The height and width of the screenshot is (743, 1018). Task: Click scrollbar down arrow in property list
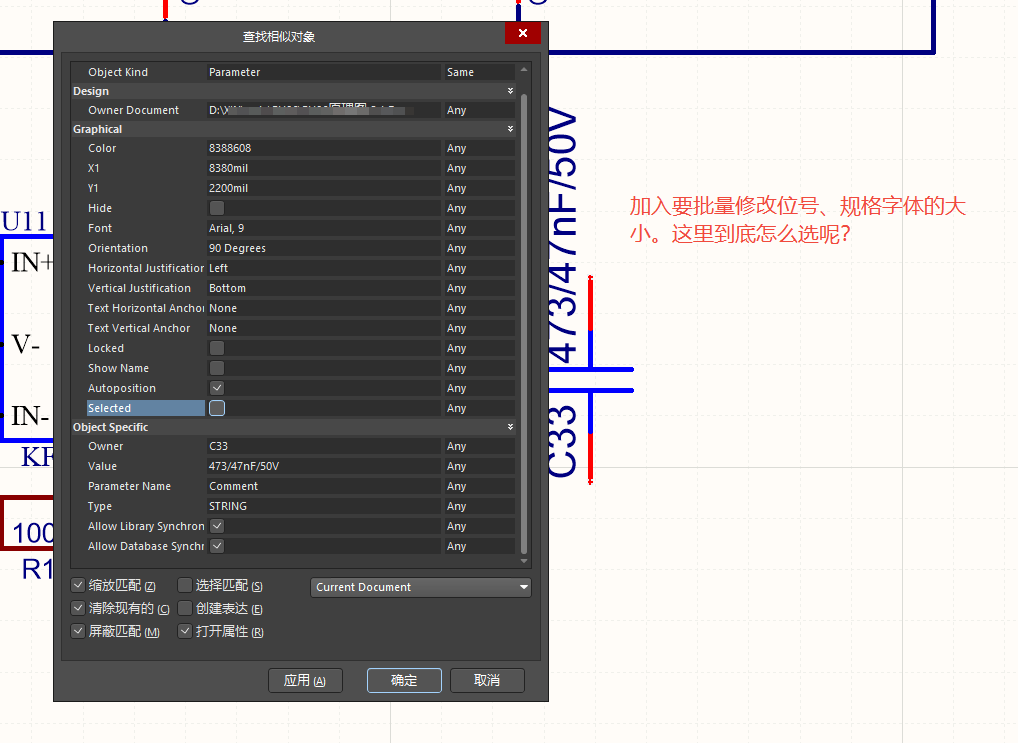[x=524, y=561]
